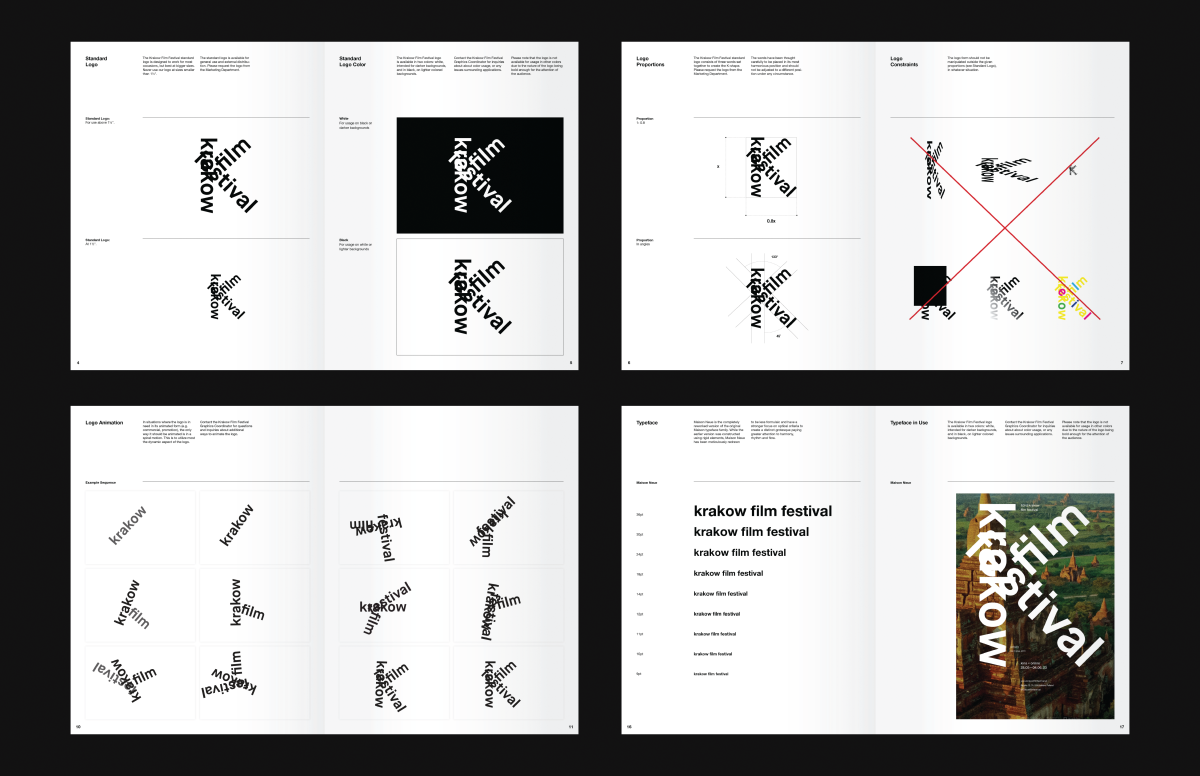Image resolution: width=1200 pixels, height=776 pixels.
Task: Click the 'Typeface' heading on page 16
Action: pos(648,423)
